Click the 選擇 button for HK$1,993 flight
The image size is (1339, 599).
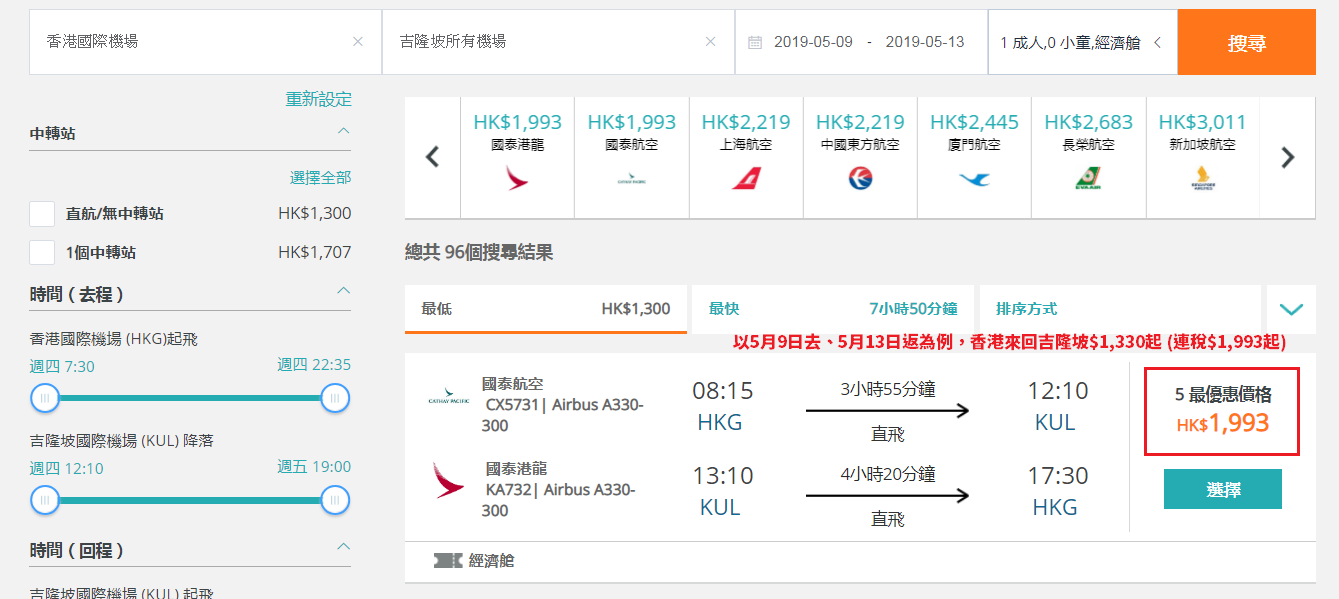1223,489
